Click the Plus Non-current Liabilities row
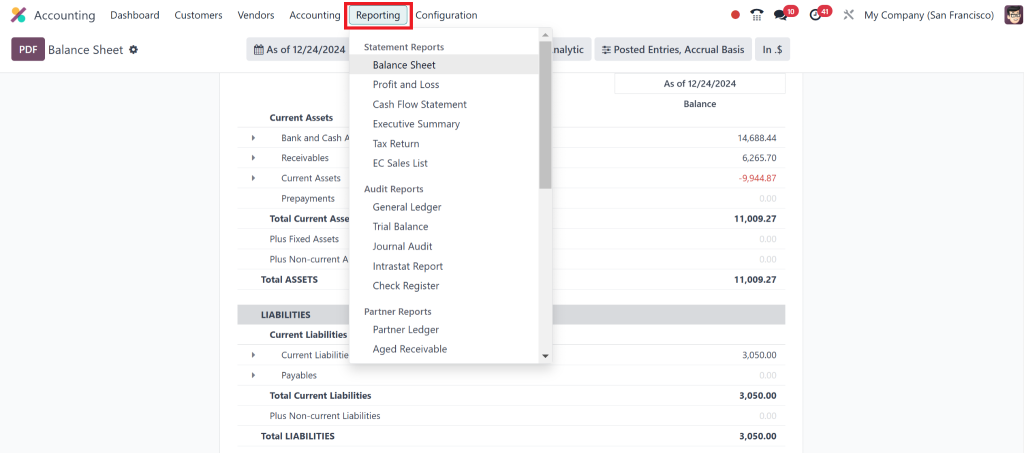Image resolution: width=1024 pixels, height=453 pixels. pyautogui.click(x=511, y=416)
